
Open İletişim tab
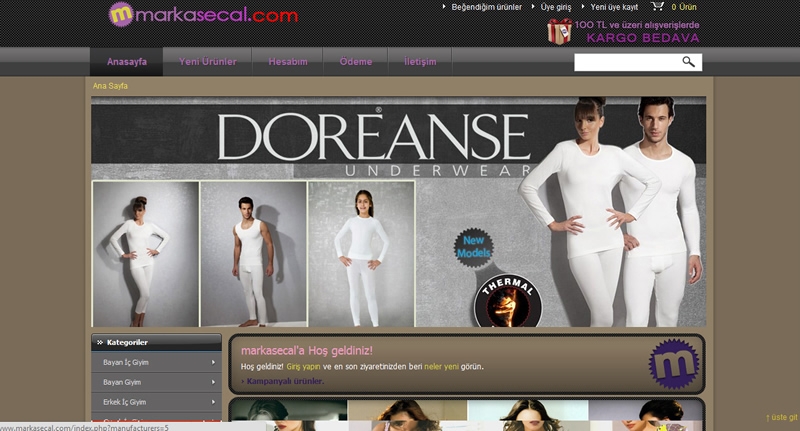coord(420,62)
